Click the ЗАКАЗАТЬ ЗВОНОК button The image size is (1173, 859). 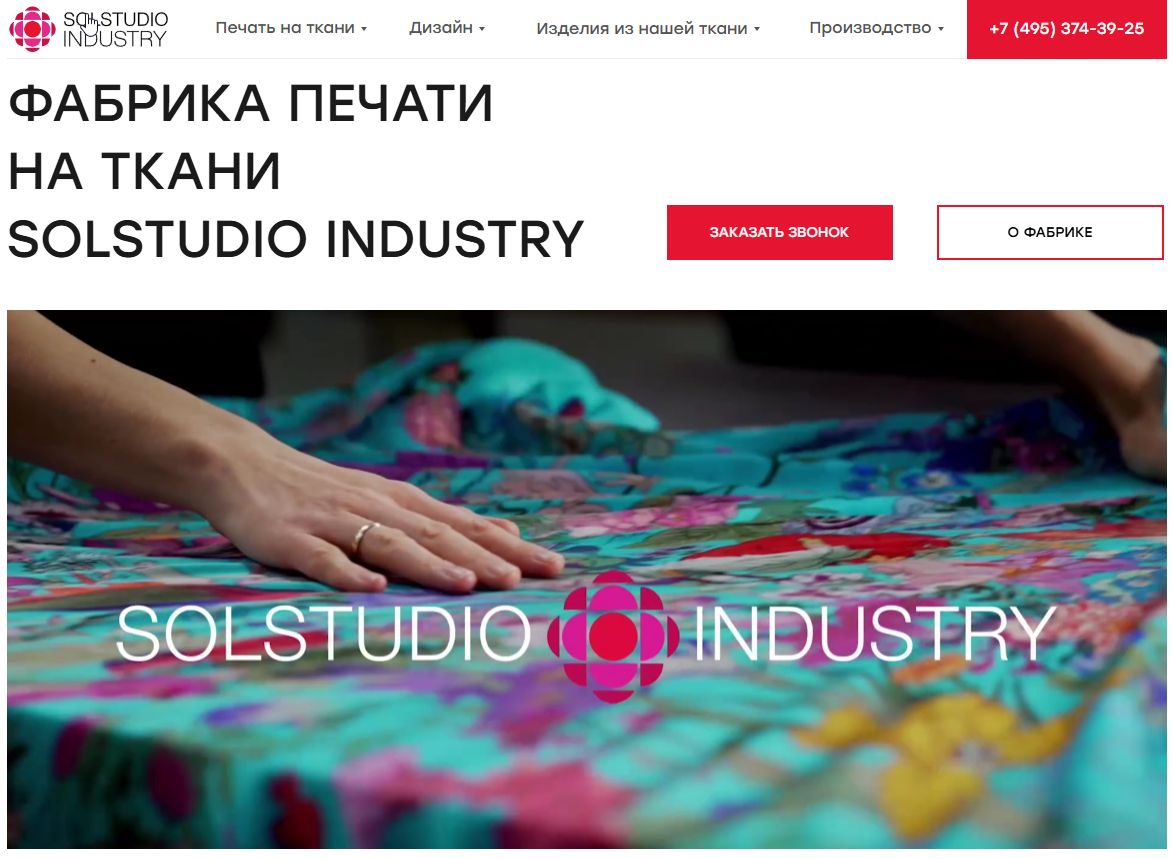pyautogui.click(x=780, y=232)
